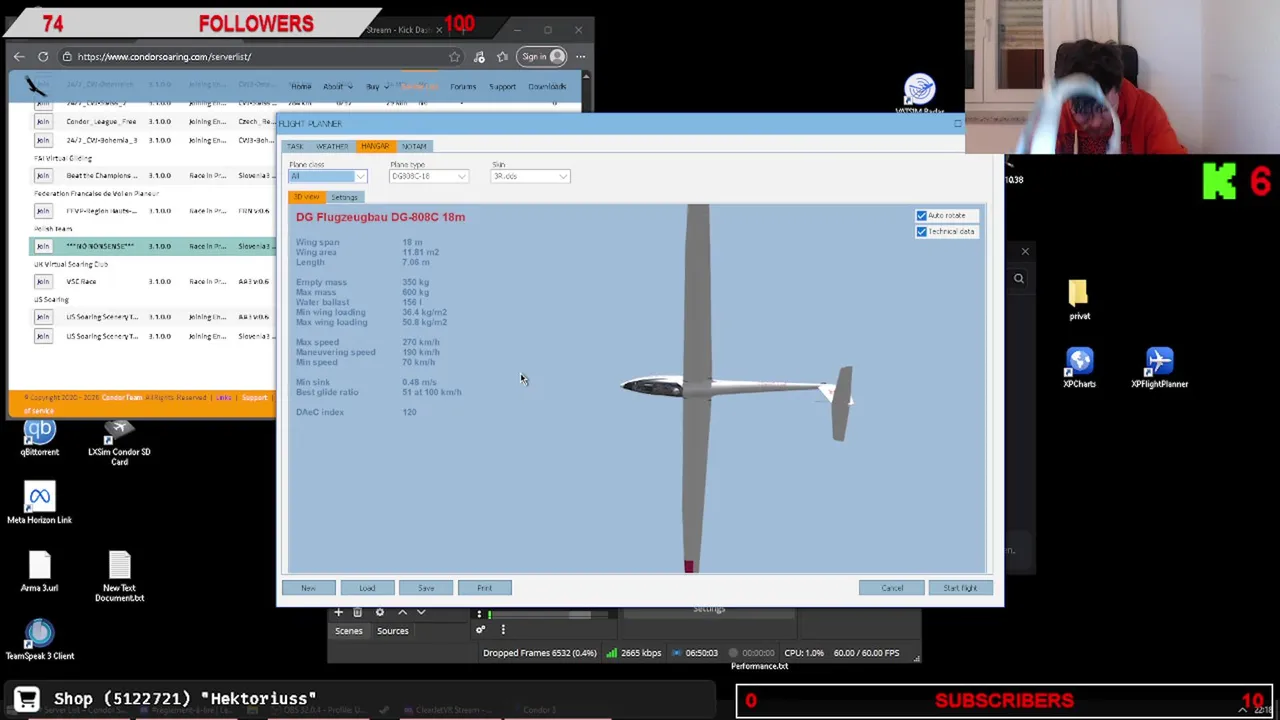Click the Save flight plan button

(x=426, y=588)
